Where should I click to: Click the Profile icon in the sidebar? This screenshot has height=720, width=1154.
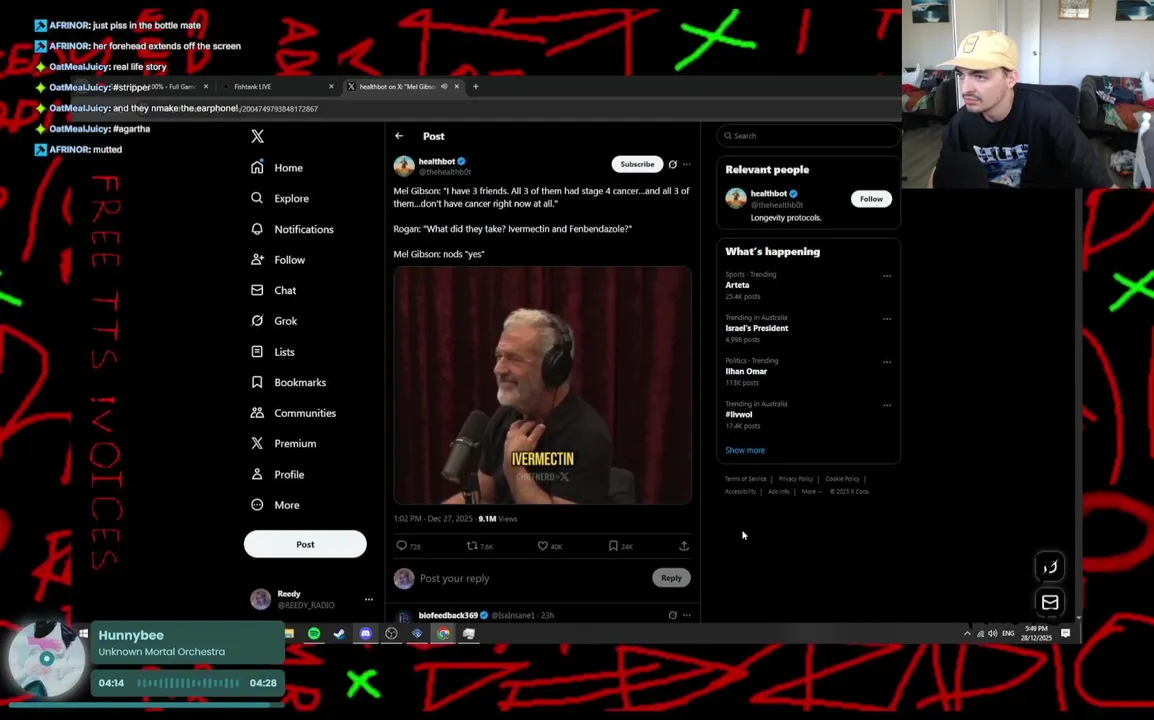(257, 474)
